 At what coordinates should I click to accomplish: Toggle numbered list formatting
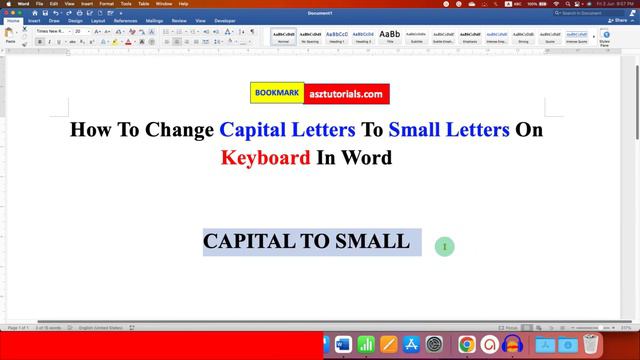179,31
